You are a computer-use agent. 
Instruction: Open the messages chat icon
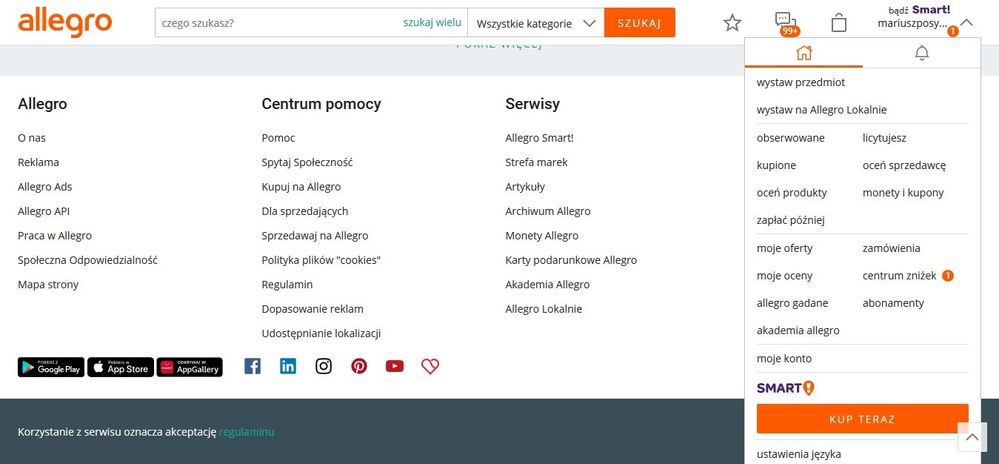(x=785, y=22)
